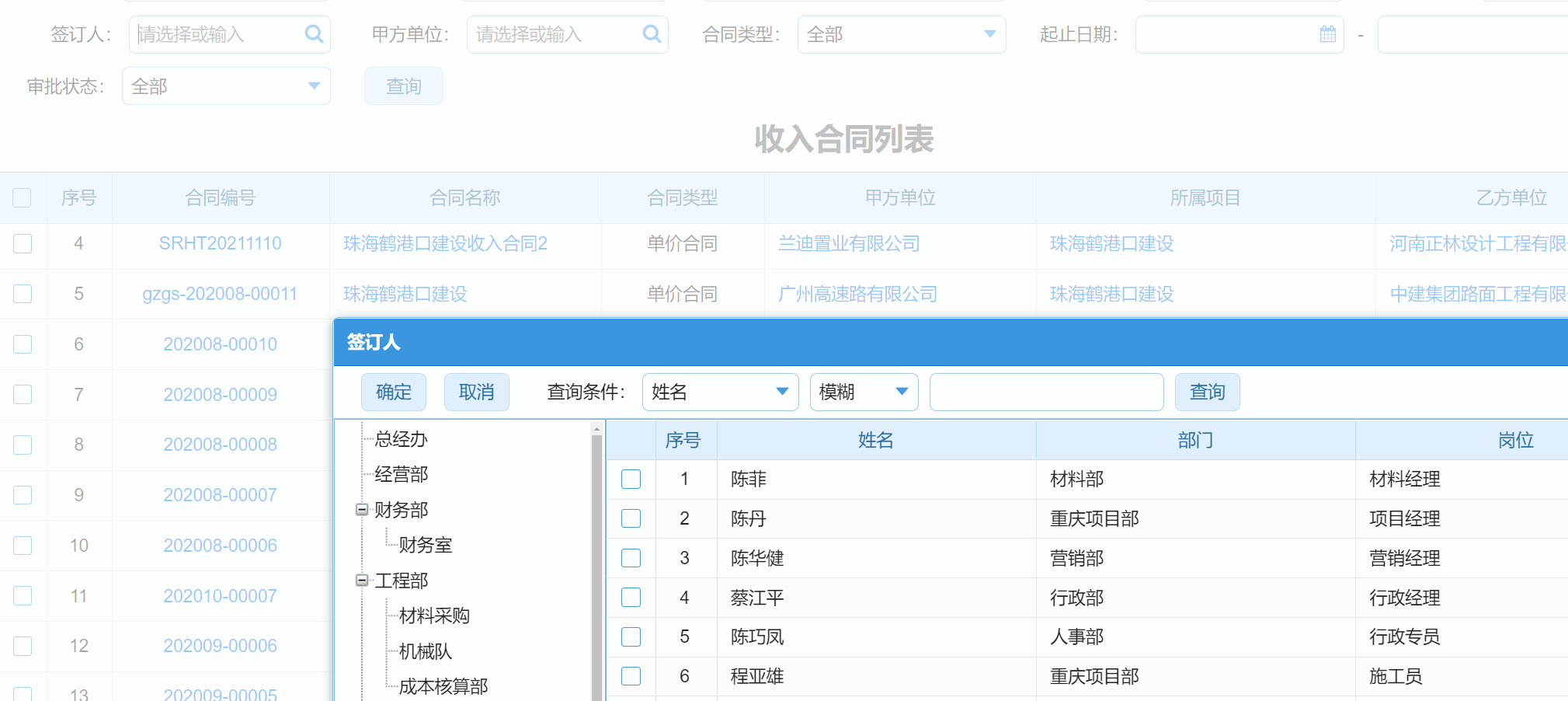The height and width of the screenshot is (701, 1568).
Task: Tick the checkbox for 蔡江平
Action: click(x=631, y=598)
